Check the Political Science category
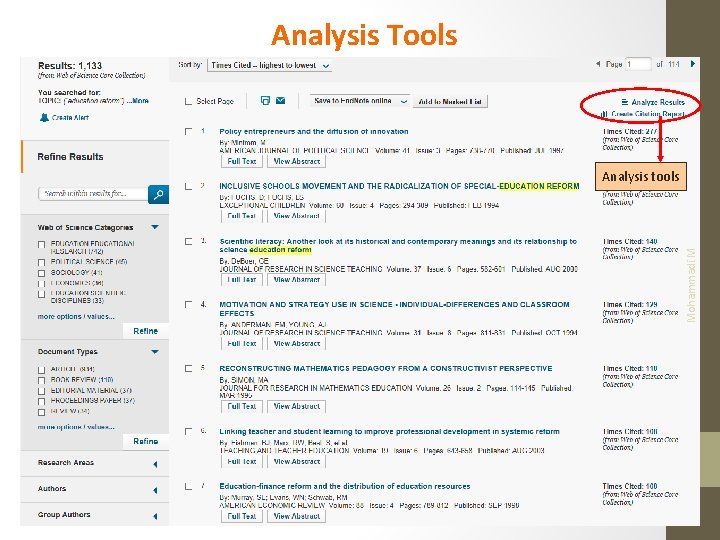Screen dimensions: 720x540 coord(41,262)
